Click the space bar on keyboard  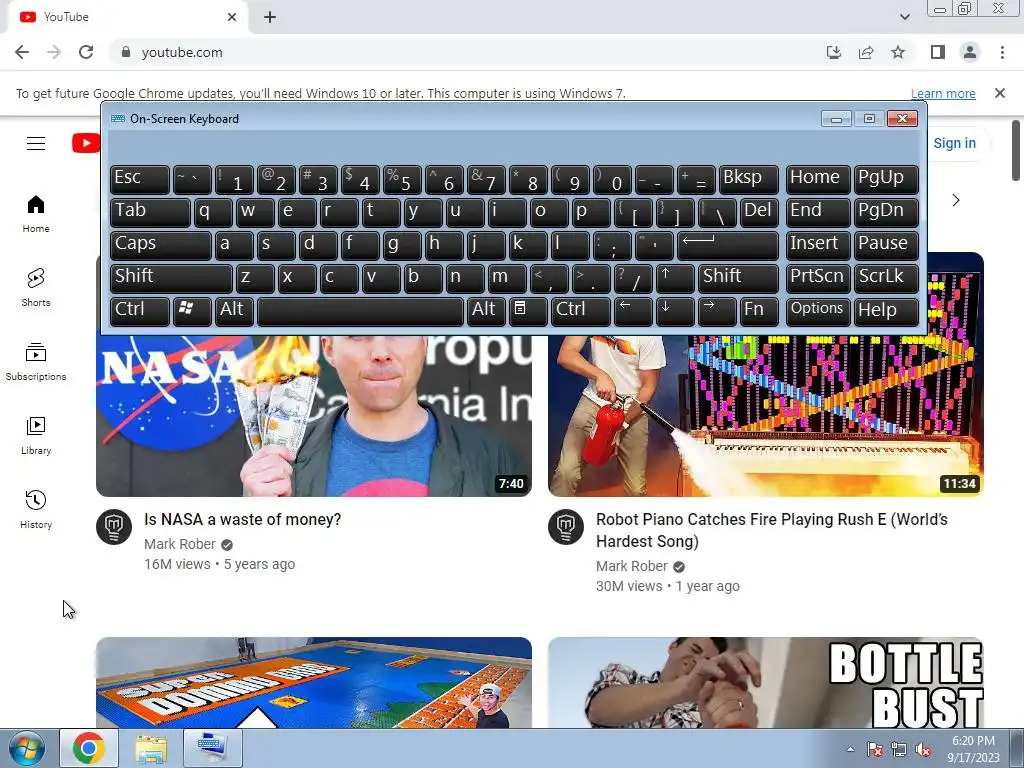tap(360, 311)
